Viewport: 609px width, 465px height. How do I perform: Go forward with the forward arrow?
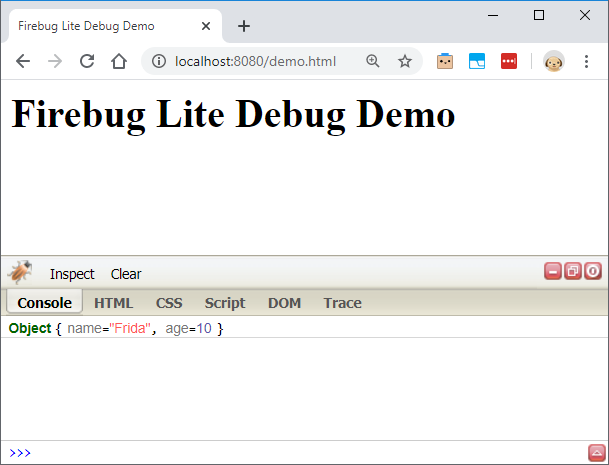pos(55,61)
